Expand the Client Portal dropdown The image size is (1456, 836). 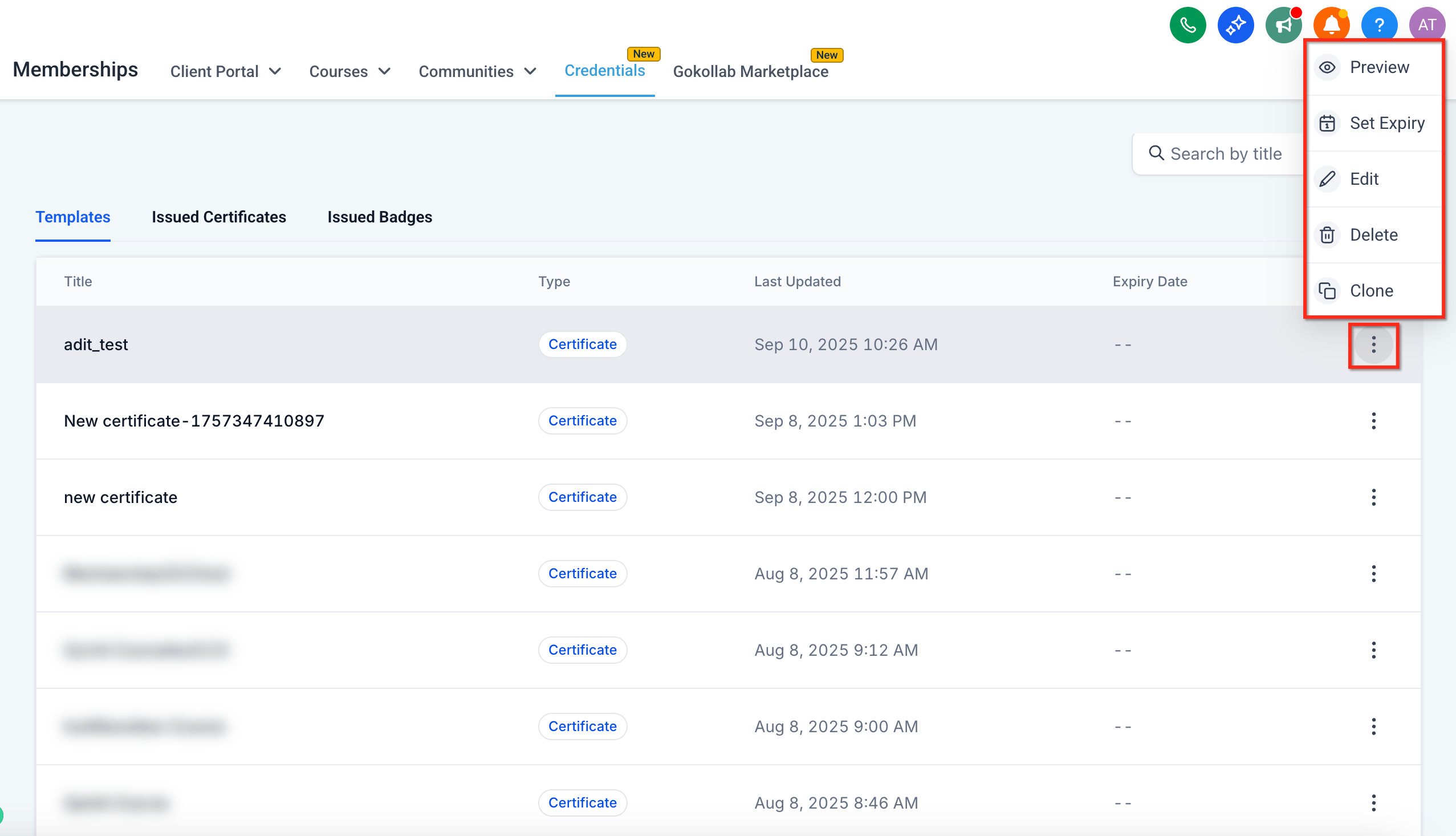click(x=226, y=72)
